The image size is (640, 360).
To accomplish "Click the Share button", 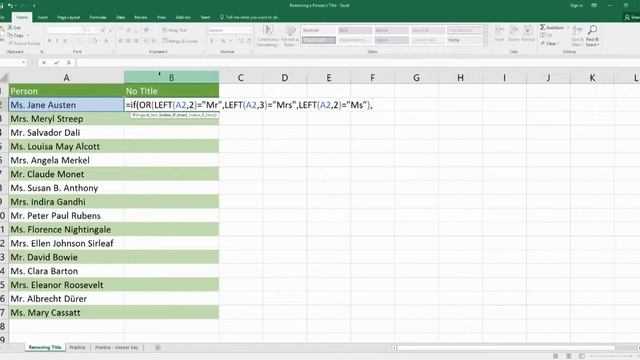I will [x=631, y=17].
